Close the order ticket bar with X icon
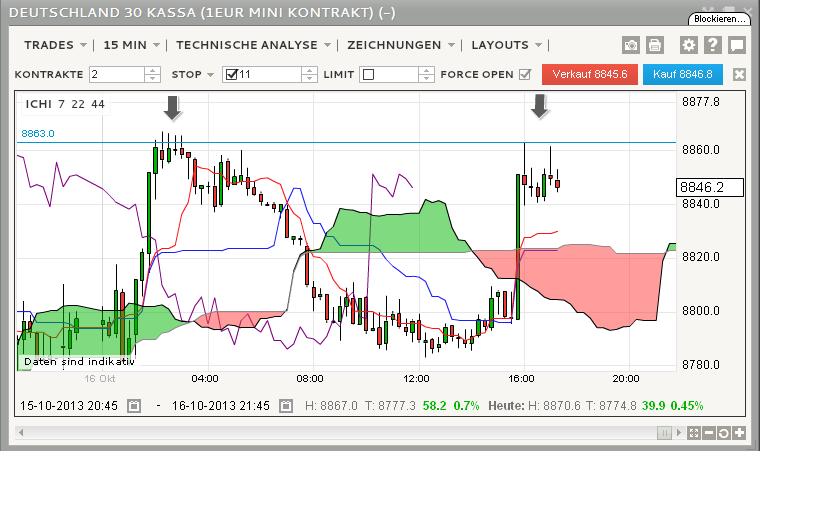840x525 pixels. (739, 74)
